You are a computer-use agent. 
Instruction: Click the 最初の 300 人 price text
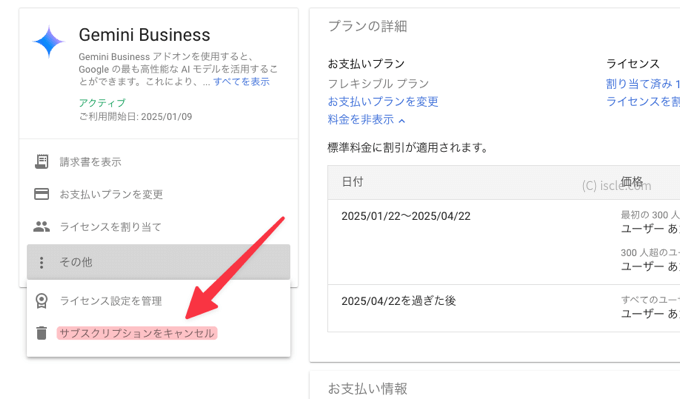click(650, 215)
